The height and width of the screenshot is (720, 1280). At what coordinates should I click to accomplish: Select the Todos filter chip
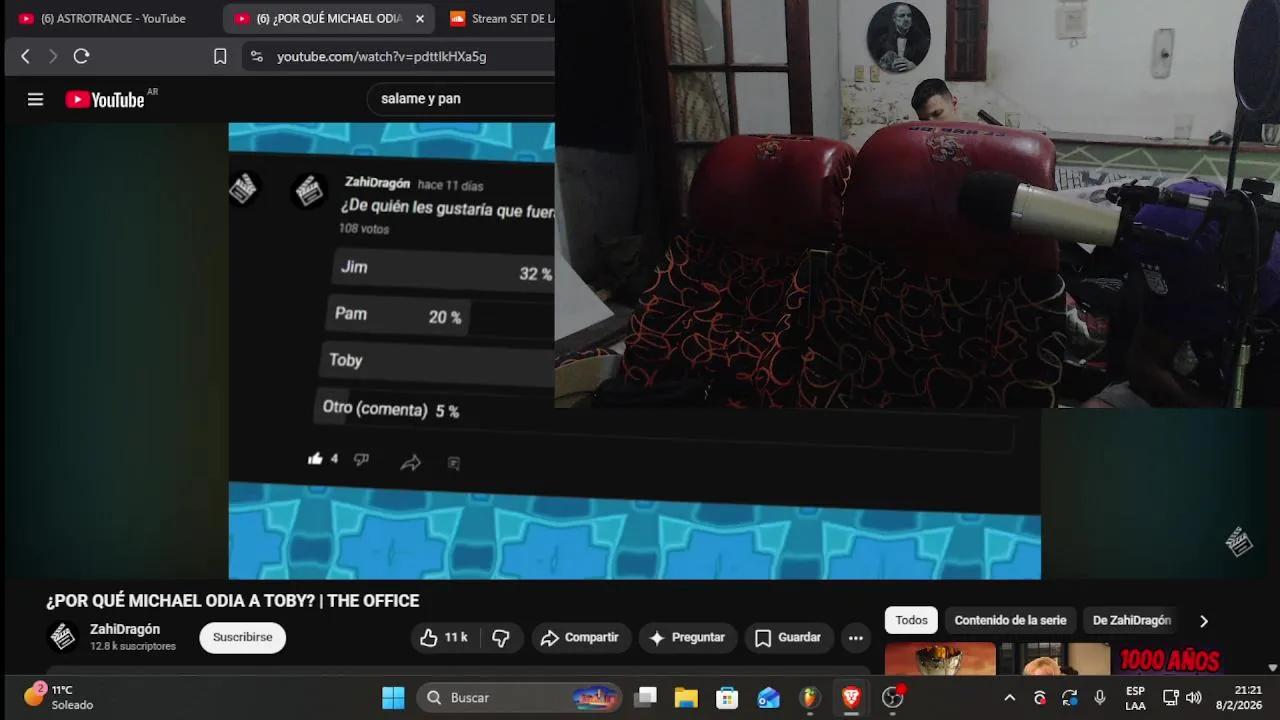911,620
